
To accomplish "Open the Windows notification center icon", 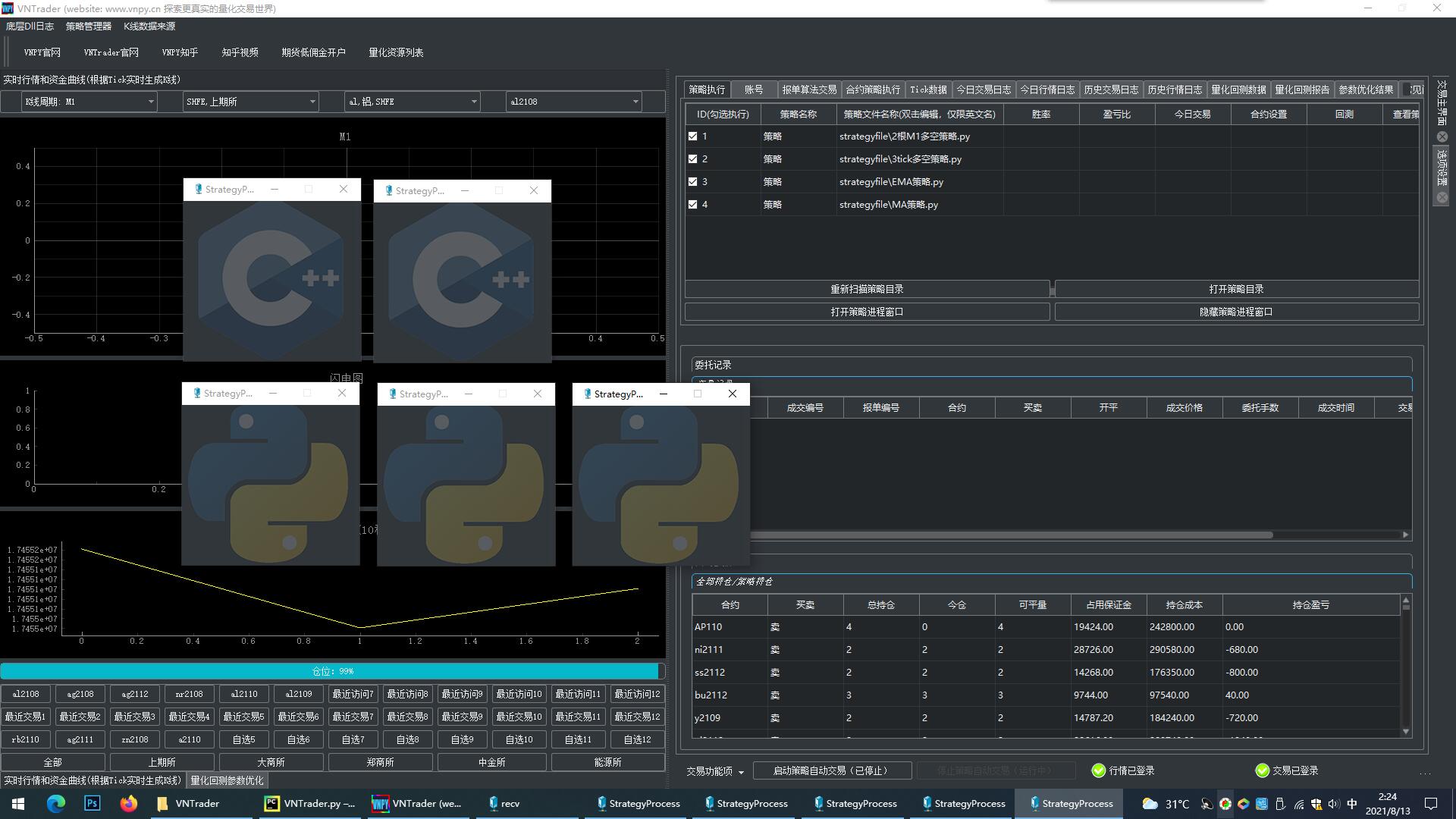I will click(x=1431, y=803).
